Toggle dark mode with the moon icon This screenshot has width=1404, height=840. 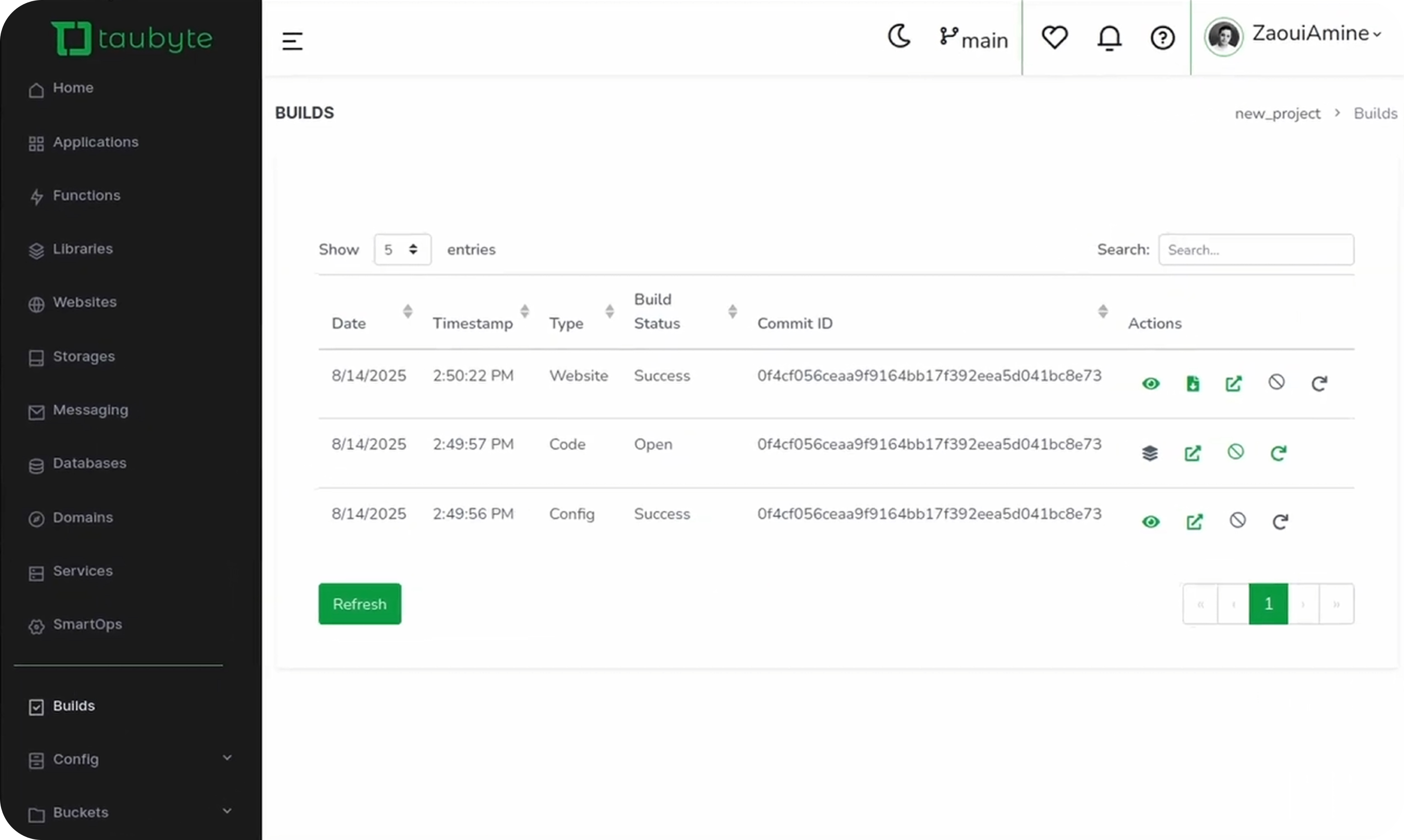pos(899,37)
